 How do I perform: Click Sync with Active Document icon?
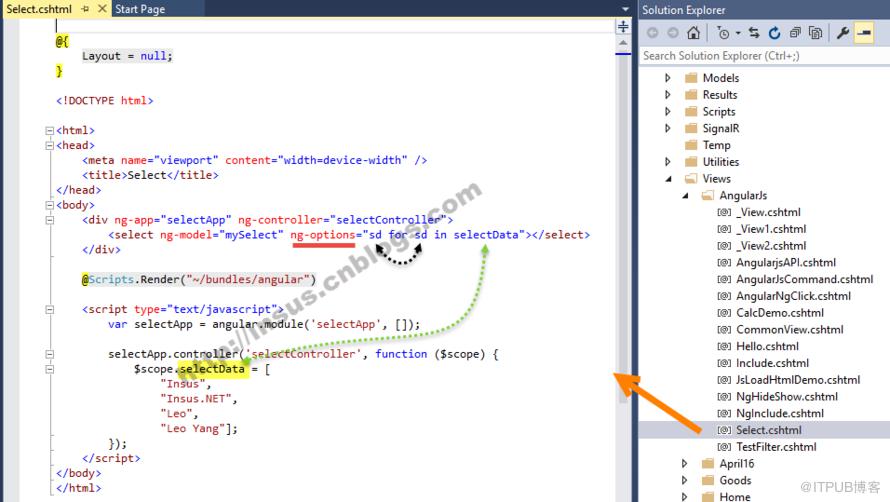754,33
